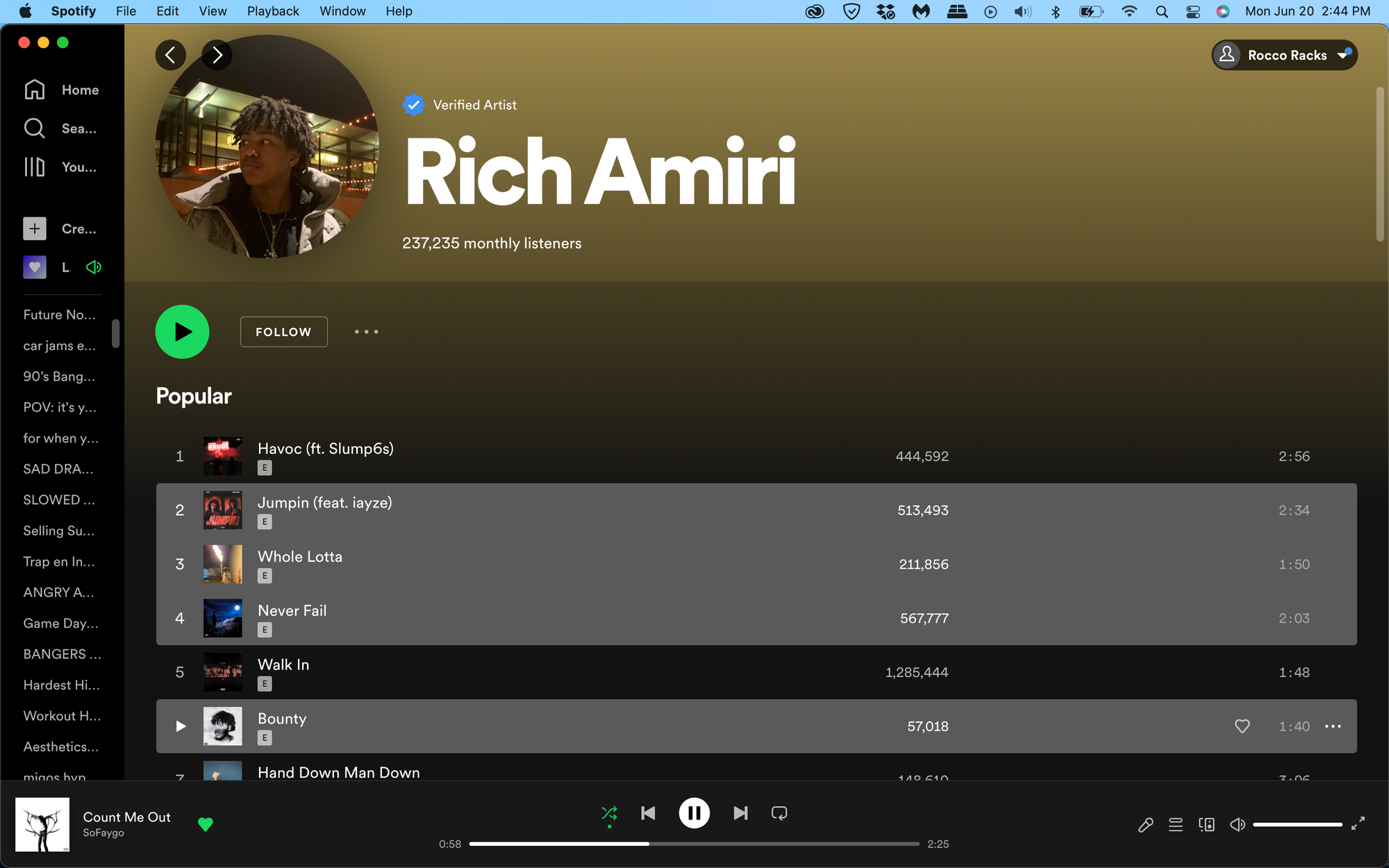This screenshot has width=1389, height=868.
Task: Play the track Bounty
Action: click(181, 726)
